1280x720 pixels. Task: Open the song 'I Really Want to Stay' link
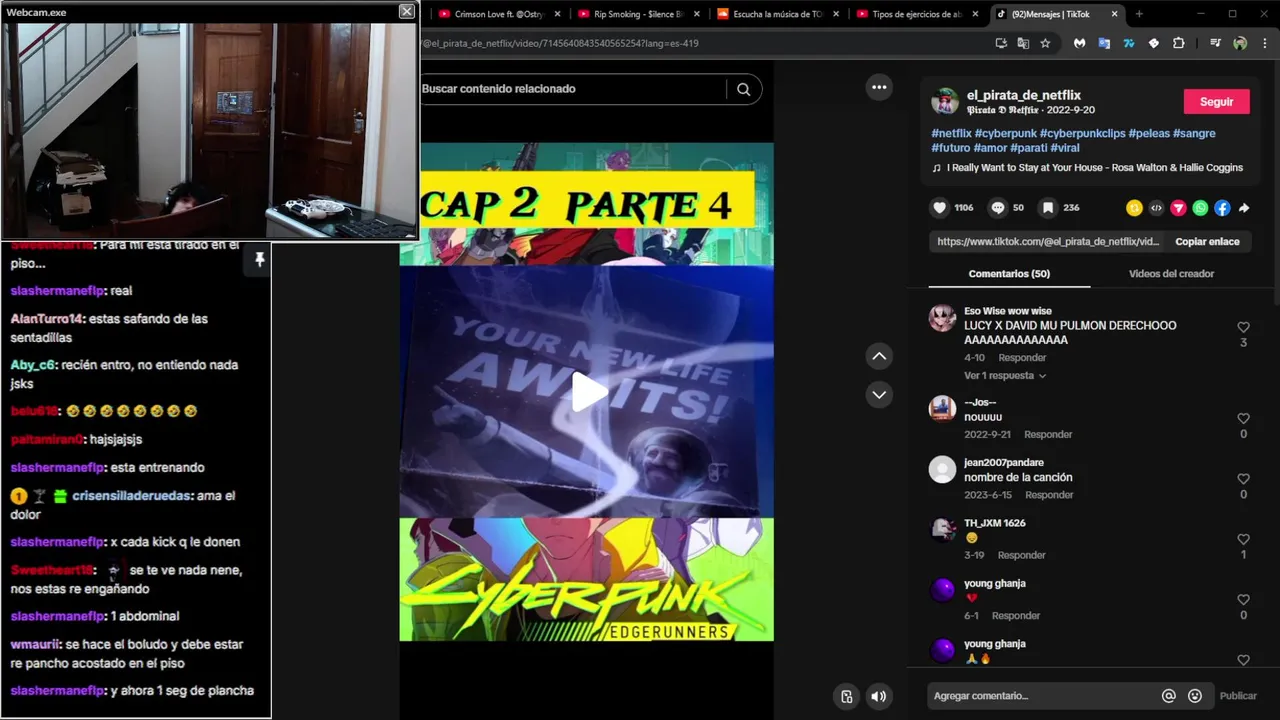[1095, 168]
